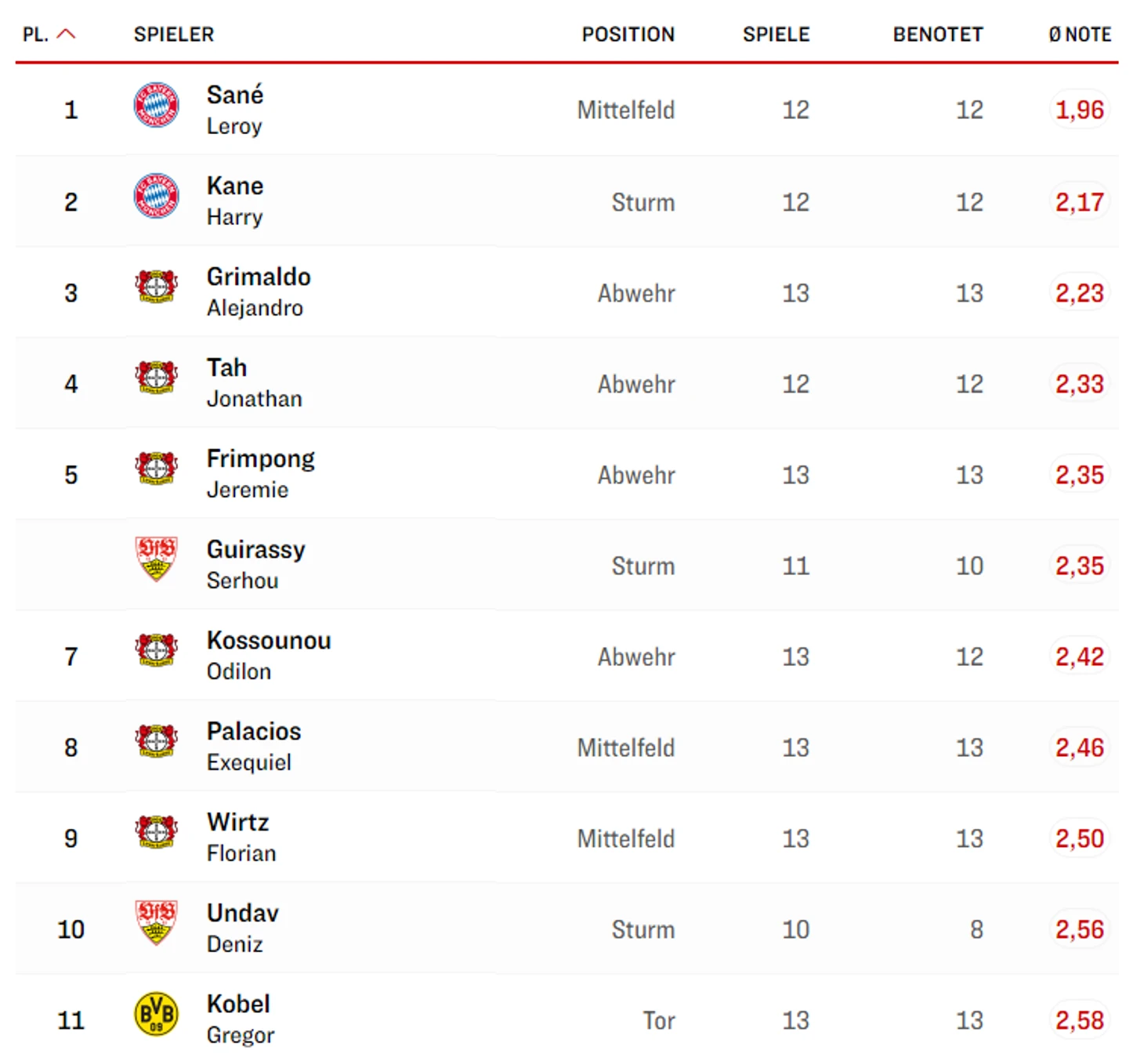Click the Leverkusen crest beside Tah
The width and height of the screenshot is (1144, 1064).
tap(156, 378)
